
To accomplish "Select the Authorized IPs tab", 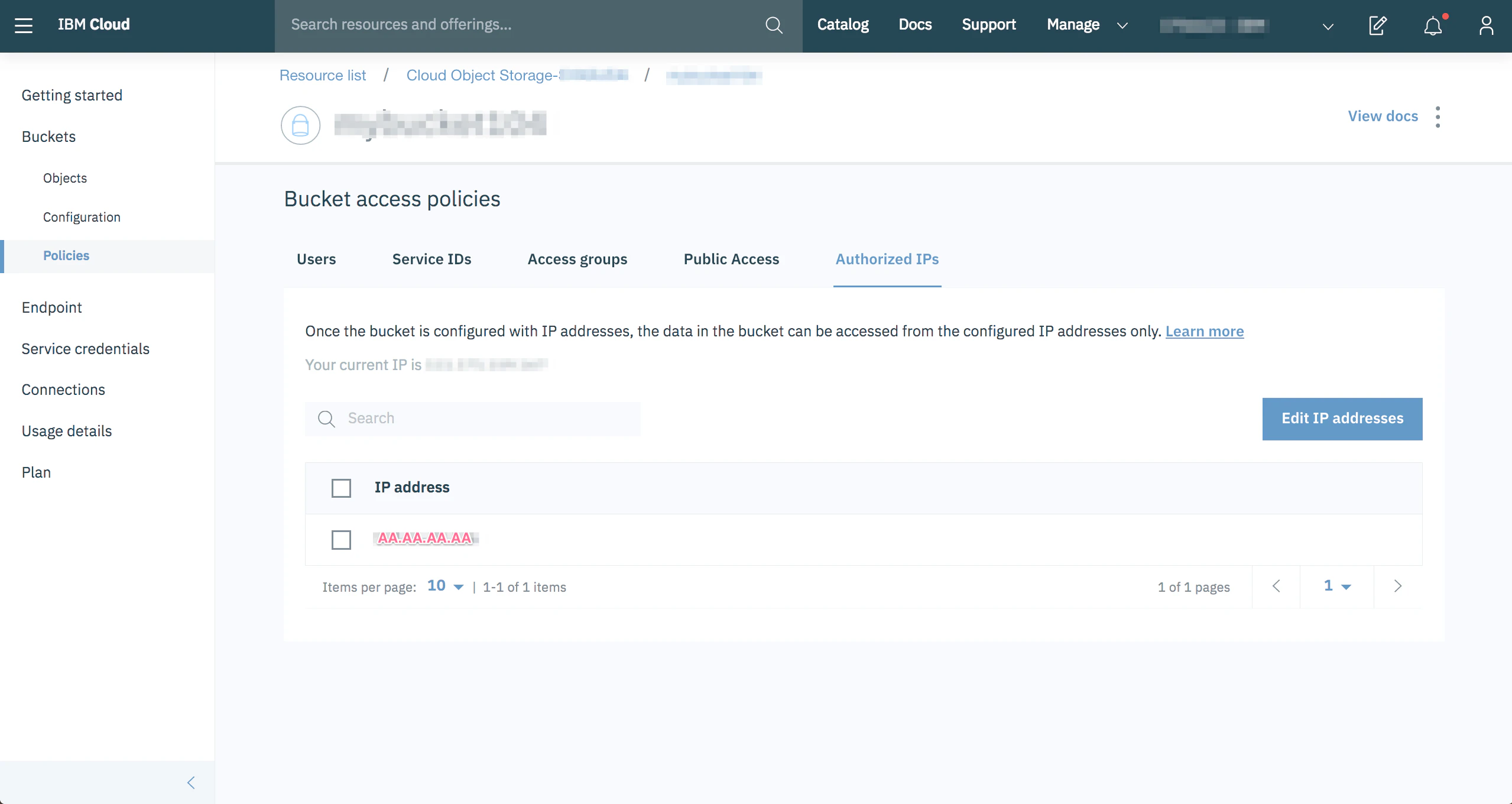I will pyautogui.click(x=887, y=259).
